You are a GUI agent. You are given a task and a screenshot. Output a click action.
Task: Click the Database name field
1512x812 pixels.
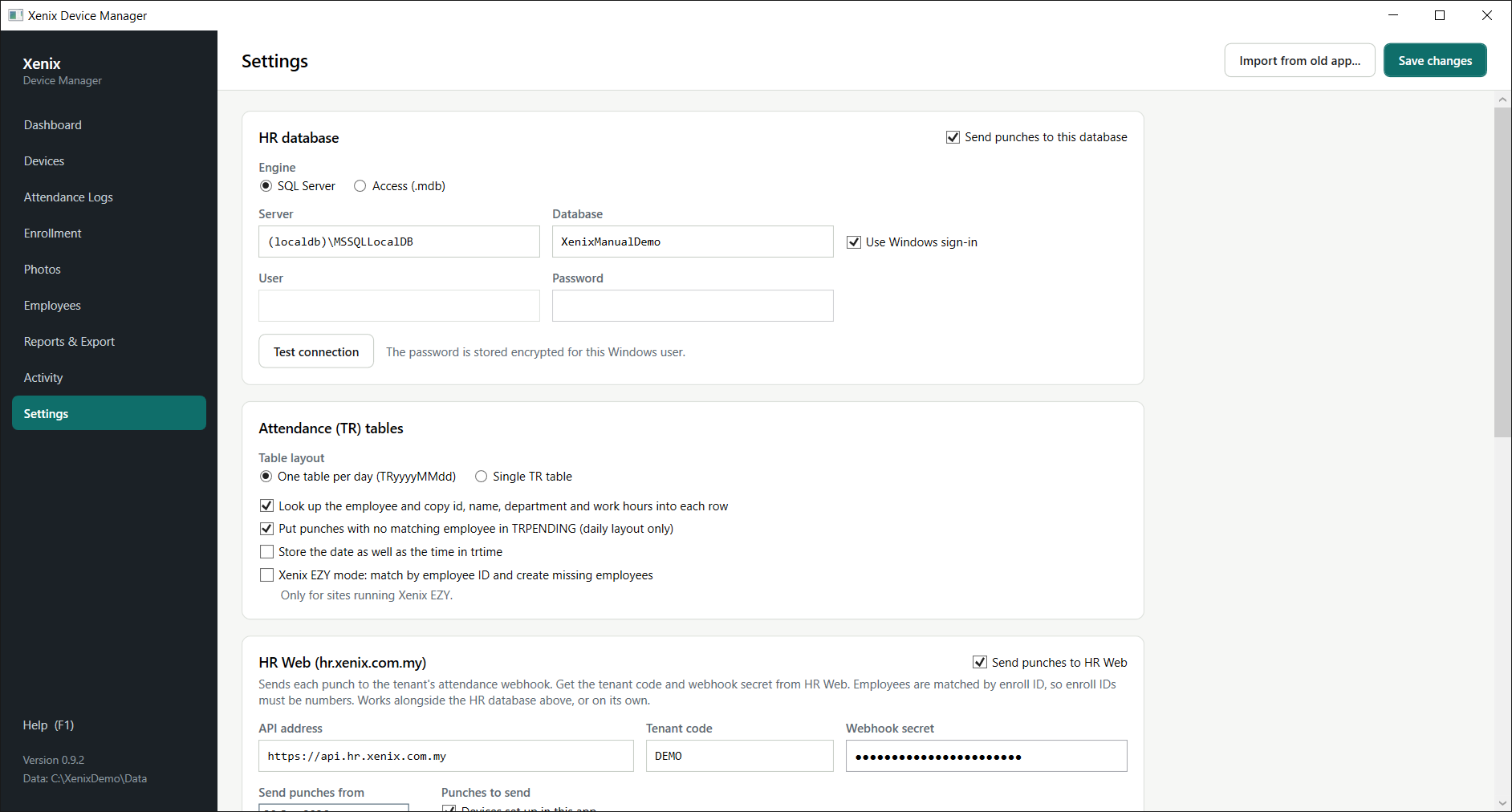click(693, 242)
